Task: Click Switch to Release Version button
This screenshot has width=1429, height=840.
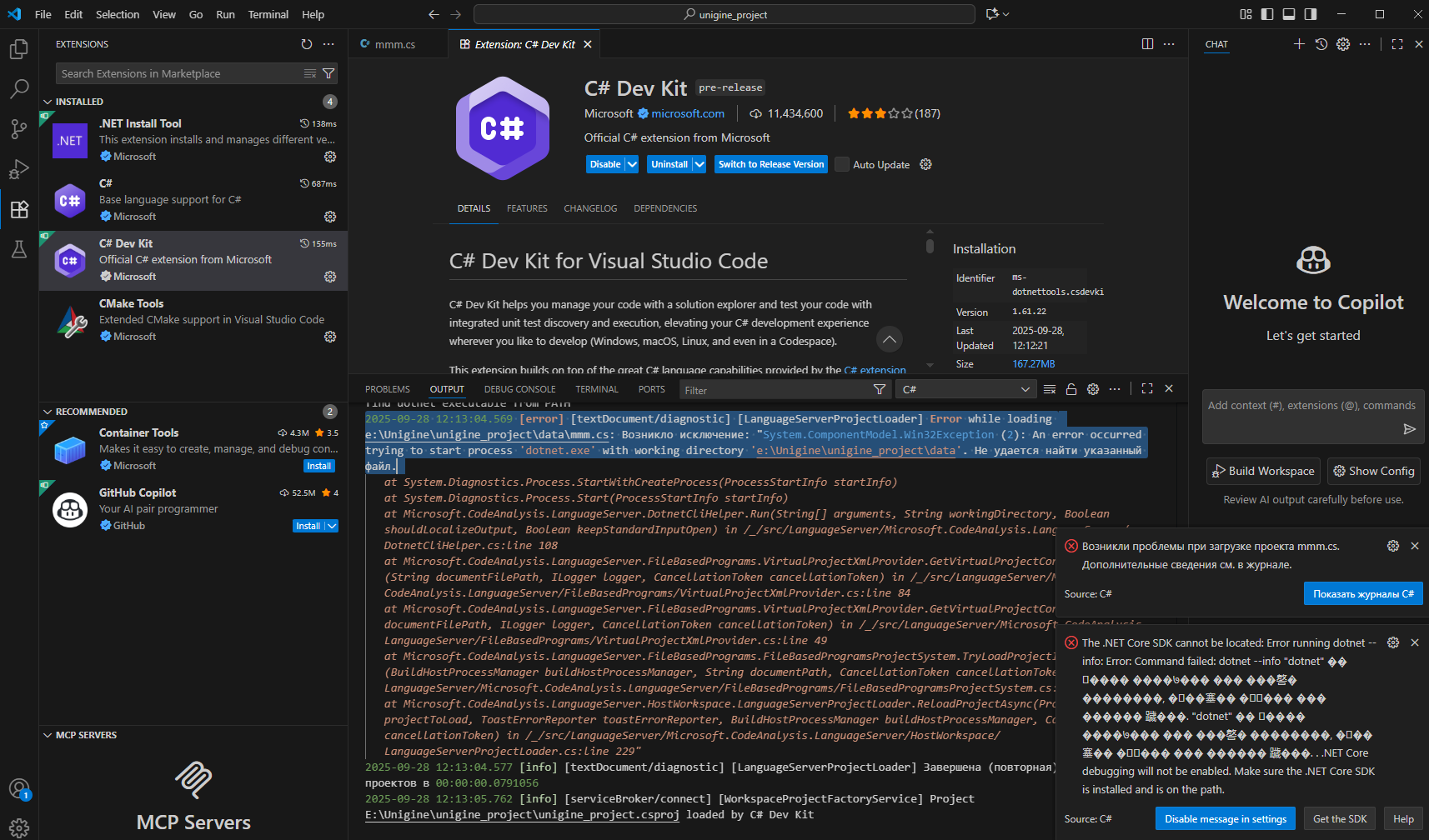Action: click(x=771, y=165)
